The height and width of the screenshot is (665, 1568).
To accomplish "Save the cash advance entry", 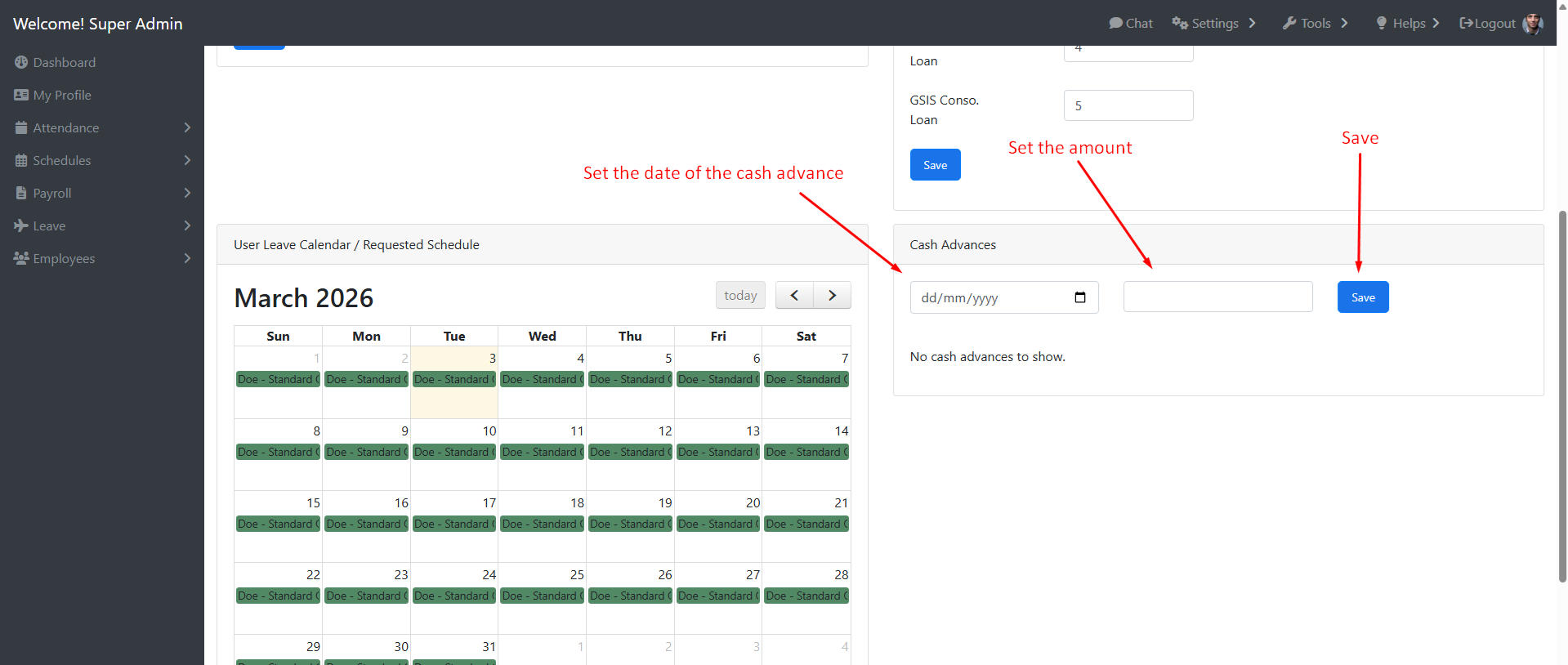I will [1362, 297].
